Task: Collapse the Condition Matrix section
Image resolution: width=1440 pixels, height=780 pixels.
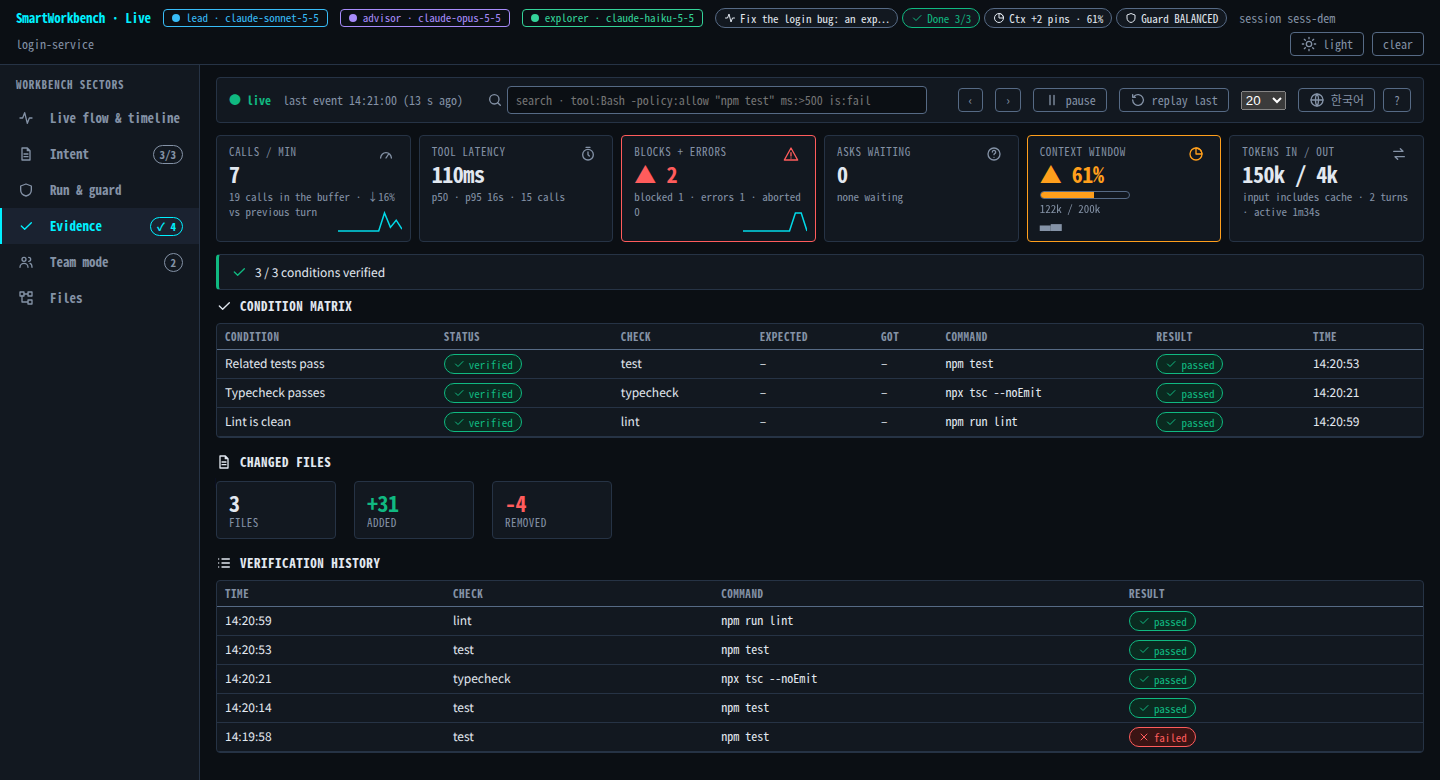Action: click(285, 306)
